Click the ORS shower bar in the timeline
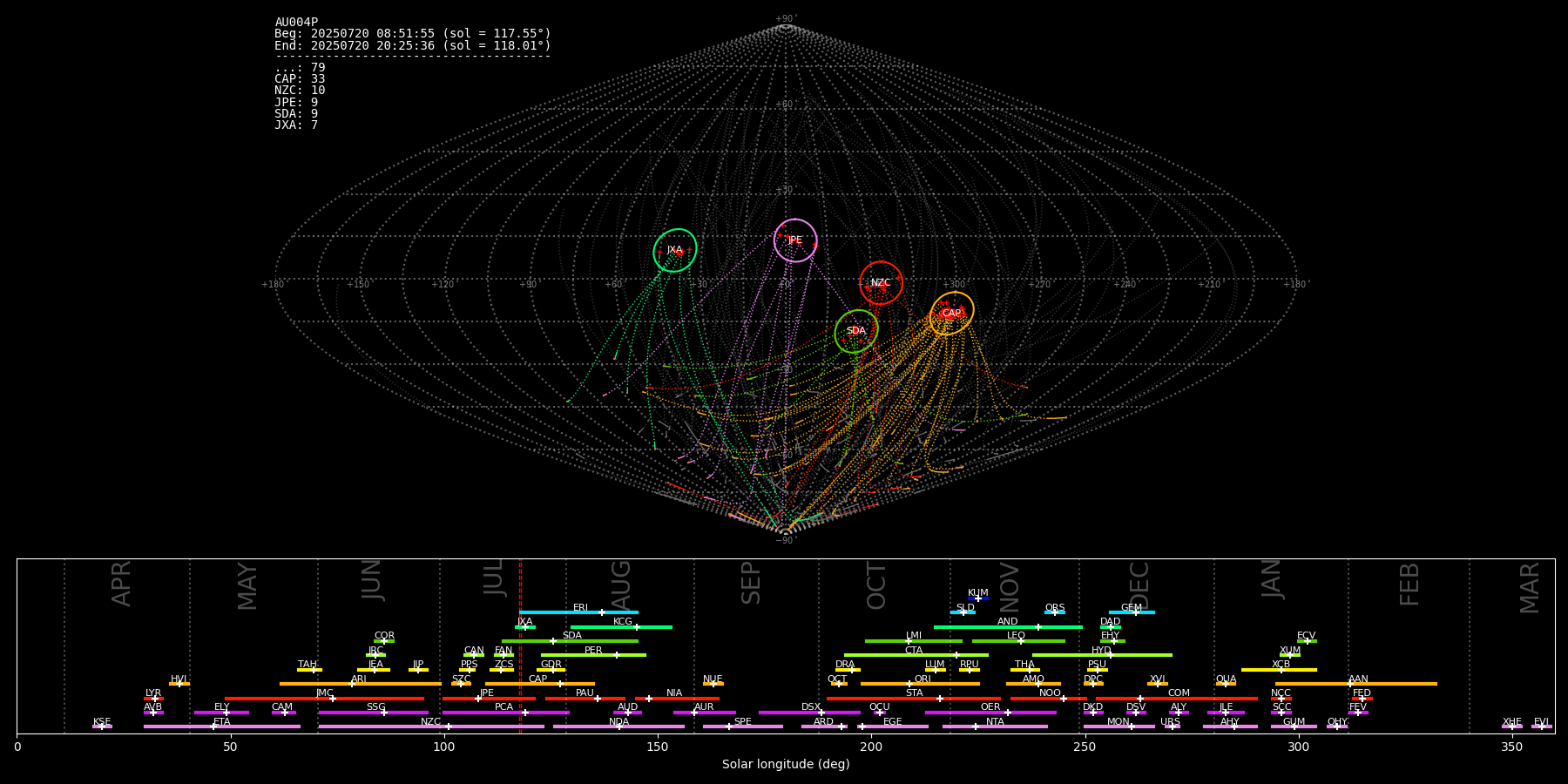 coord(1055,612)
